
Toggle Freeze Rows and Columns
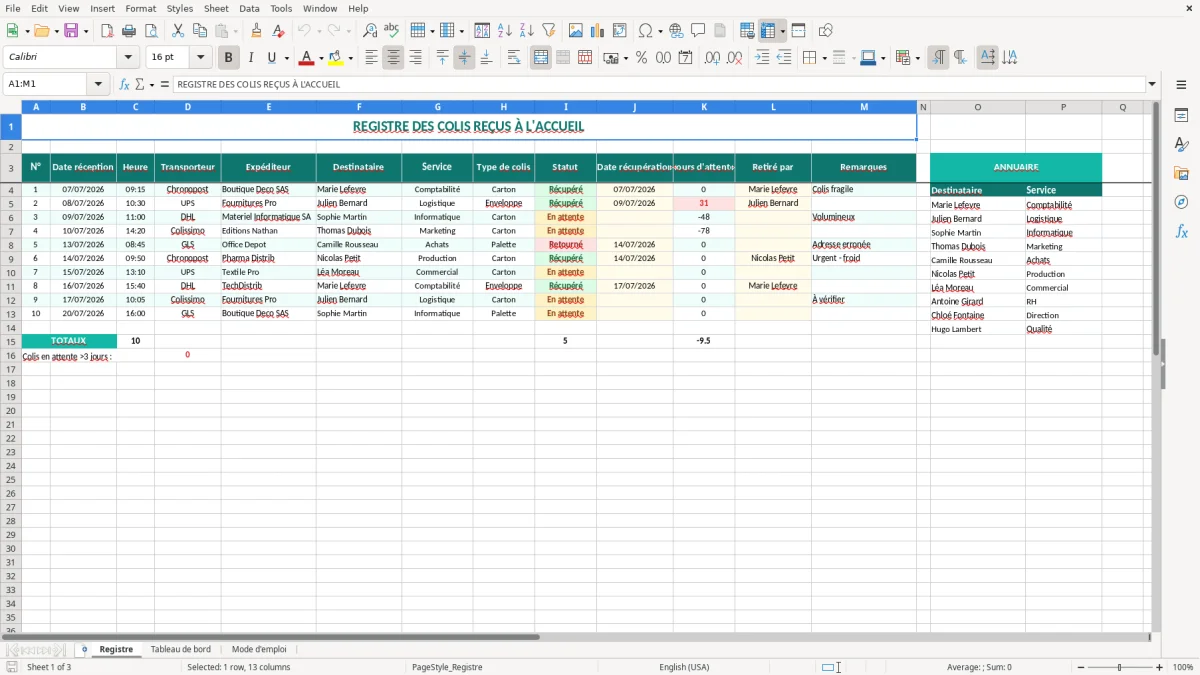768,31
